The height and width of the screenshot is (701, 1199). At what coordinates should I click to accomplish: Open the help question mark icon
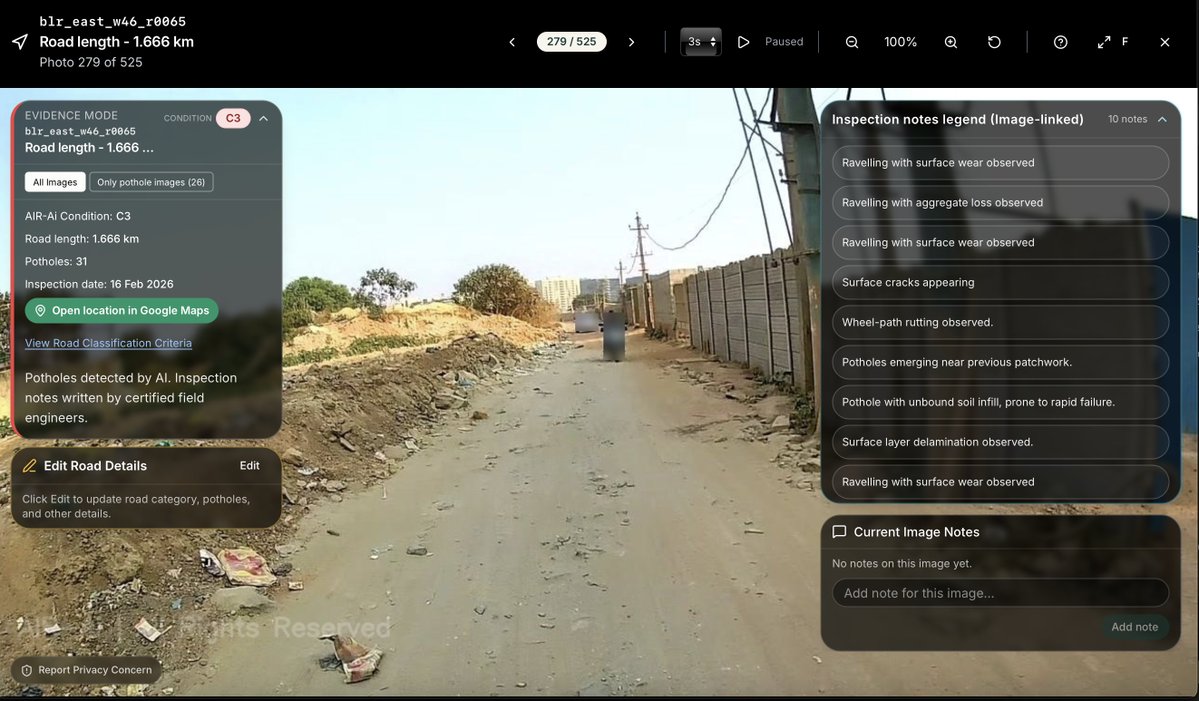1061,42
